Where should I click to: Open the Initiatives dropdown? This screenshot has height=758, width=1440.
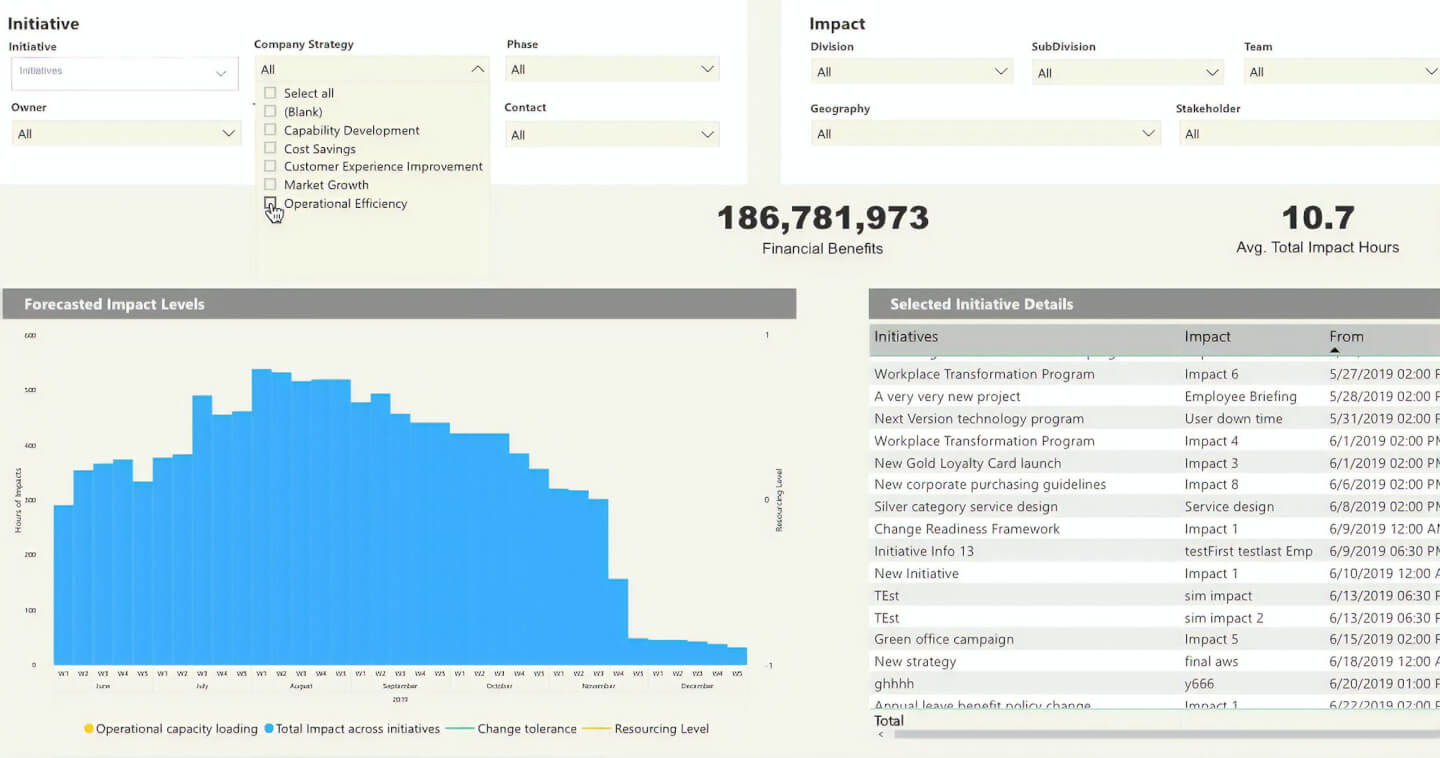coord(125,72)
